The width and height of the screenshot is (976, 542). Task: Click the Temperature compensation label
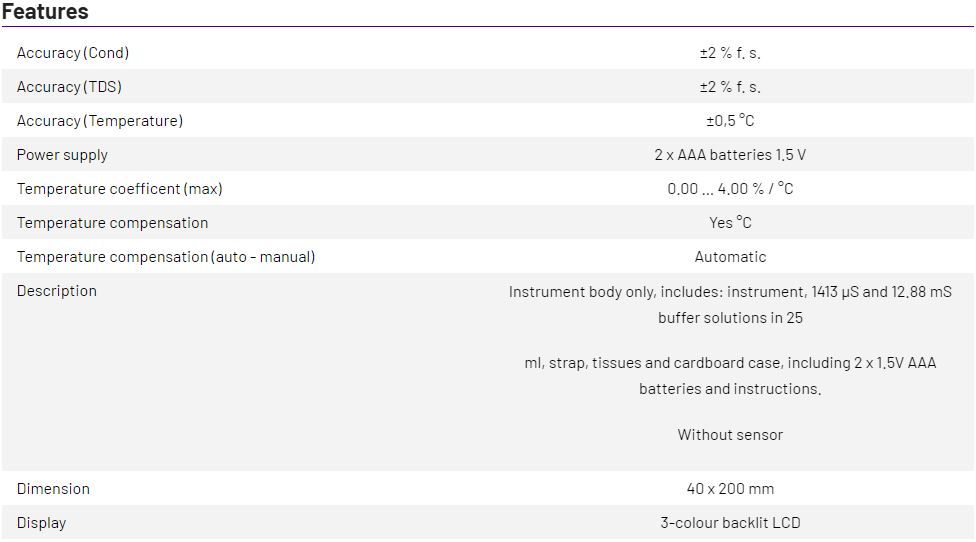click(x=113, y=223)
